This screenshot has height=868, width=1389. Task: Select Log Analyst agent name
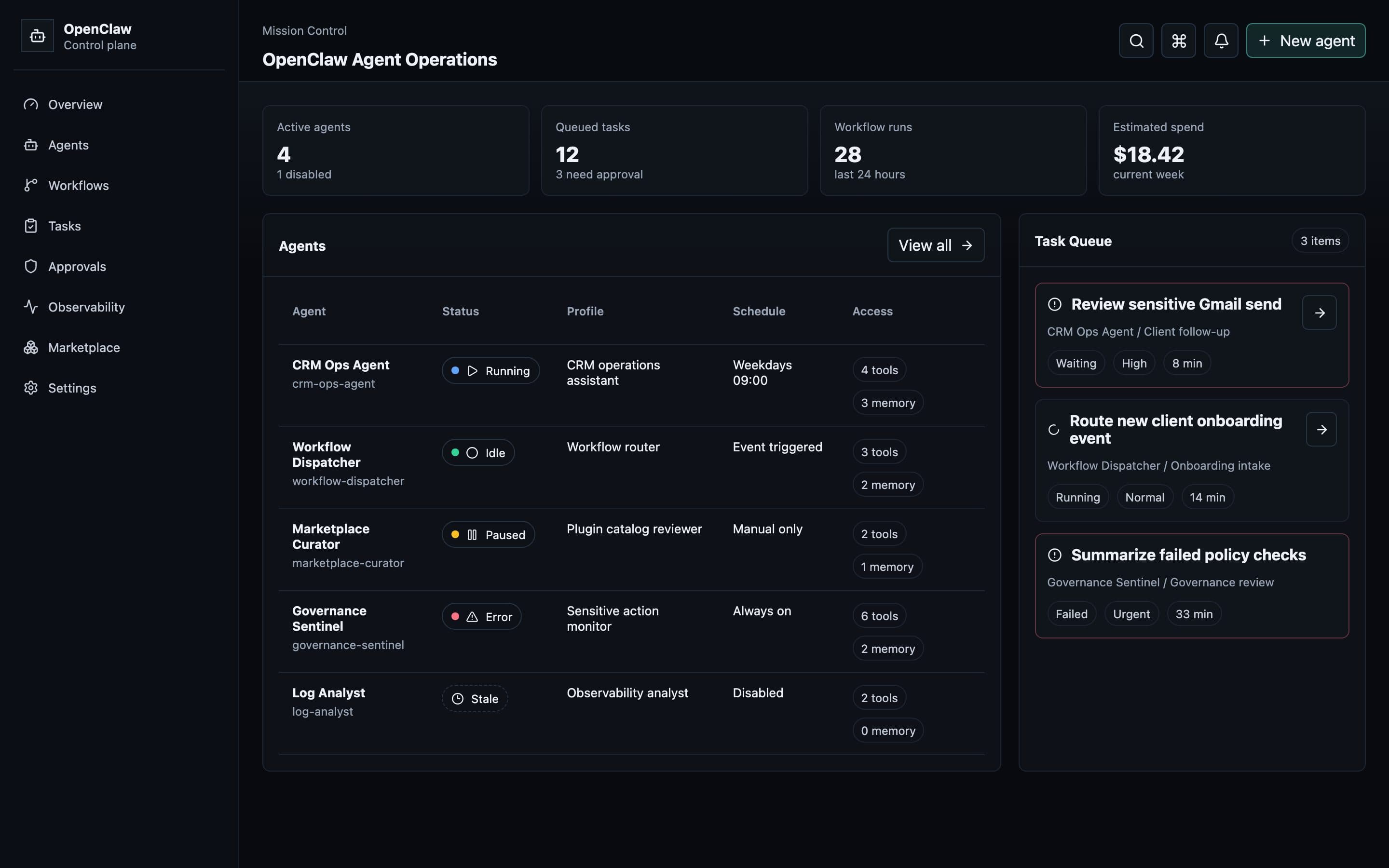[328, 692]
